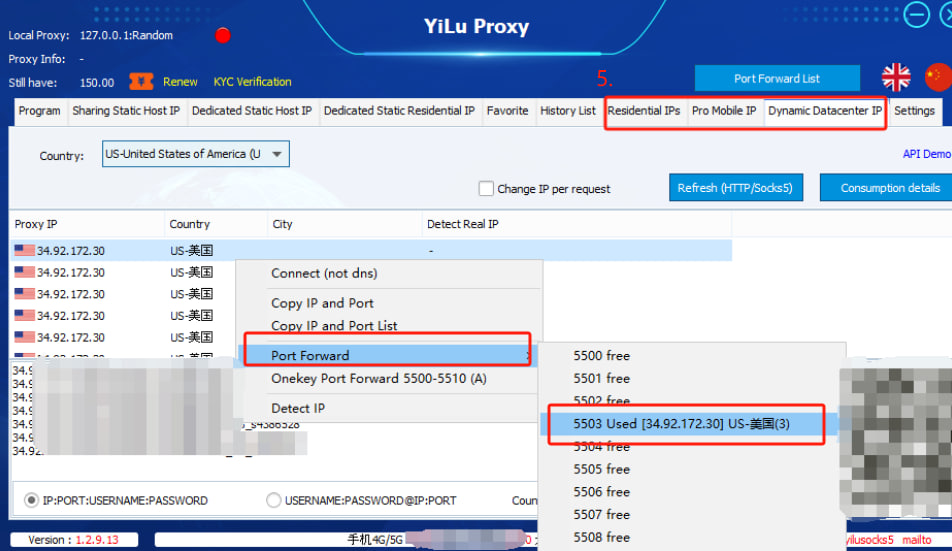Choose Connect (not dns) menu entry
Screen dimensions: 952x551
[x=389, y=273]
